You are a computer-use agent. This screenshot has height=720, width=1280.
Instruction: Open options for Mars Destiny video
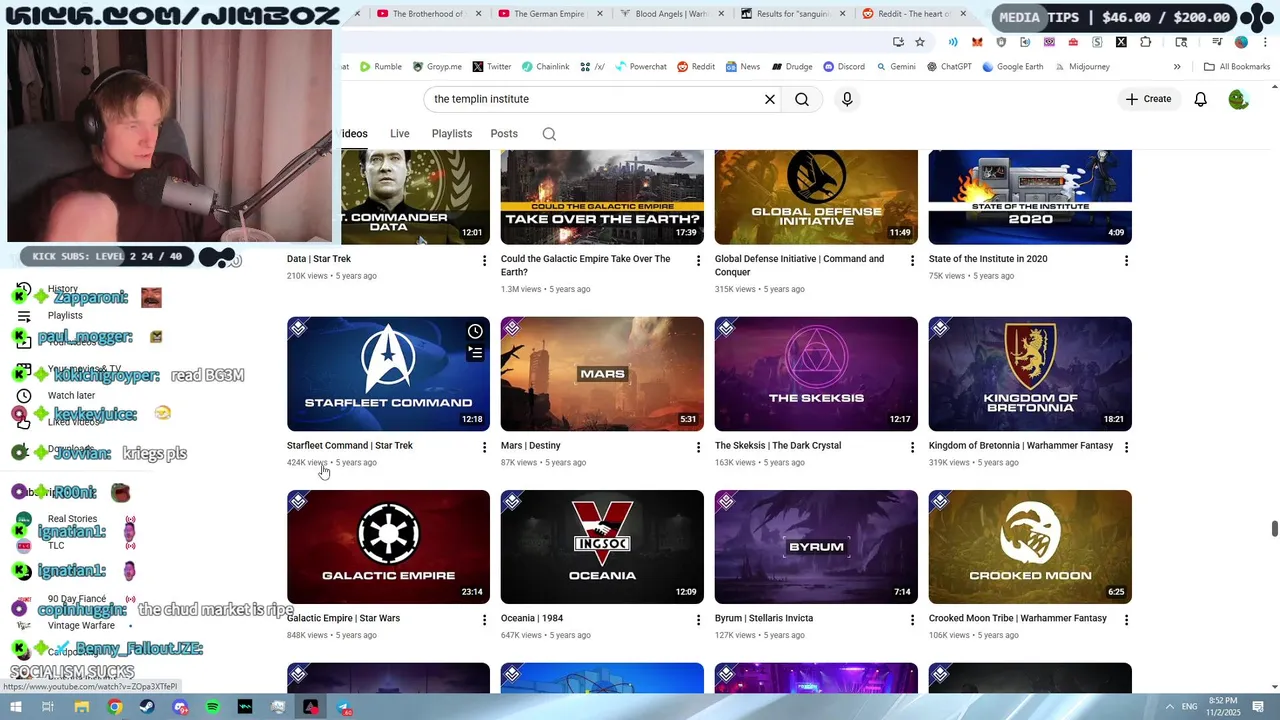698,447
